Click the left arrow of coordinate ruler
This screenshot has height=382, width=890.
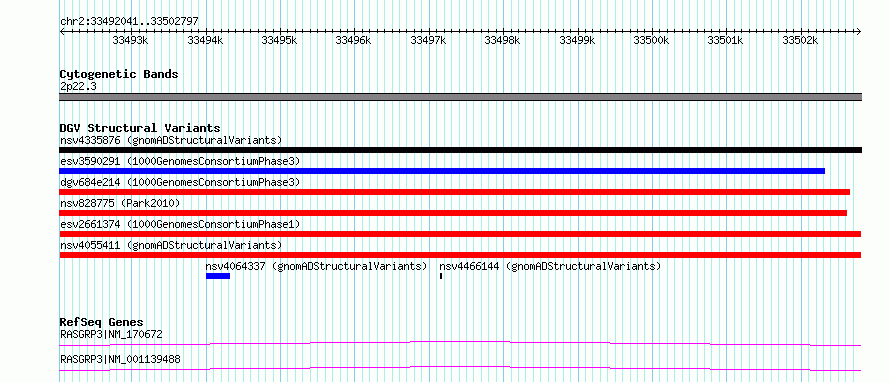pos(62,31)
